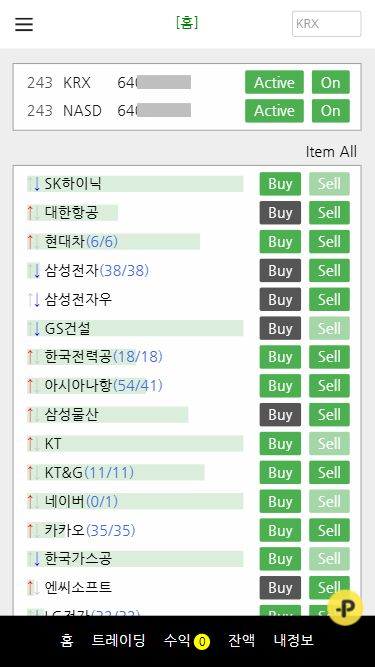Open the KRX market selector field

tap(327, 24)
